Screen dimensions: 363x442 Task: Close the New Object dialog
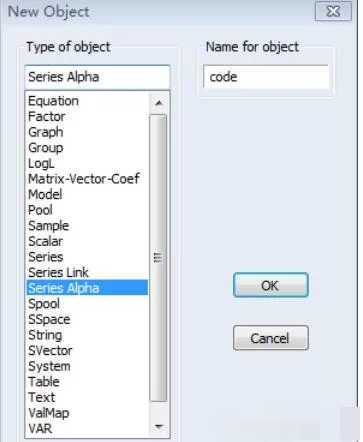click(333, 12)
